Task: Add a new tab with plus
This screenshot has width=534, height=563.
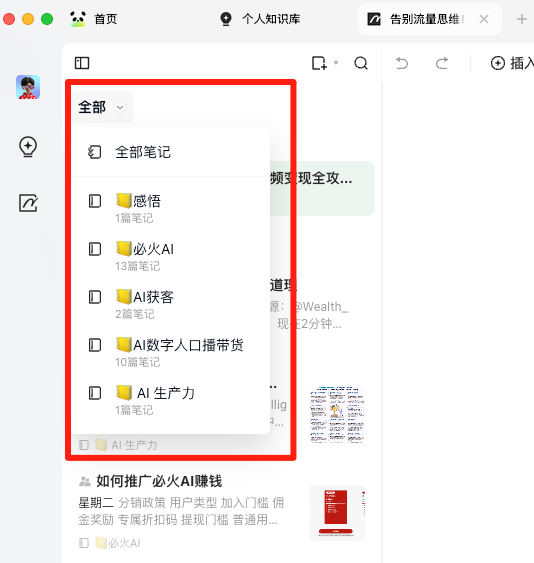Action: click(x=522, y=19)
